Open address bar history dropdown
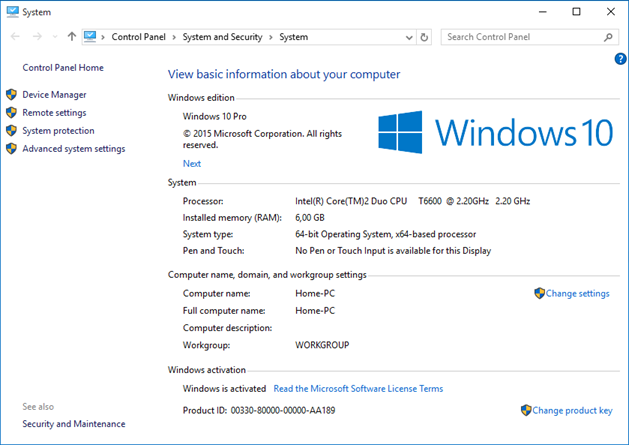629x445 pixels. pos(409,37)
